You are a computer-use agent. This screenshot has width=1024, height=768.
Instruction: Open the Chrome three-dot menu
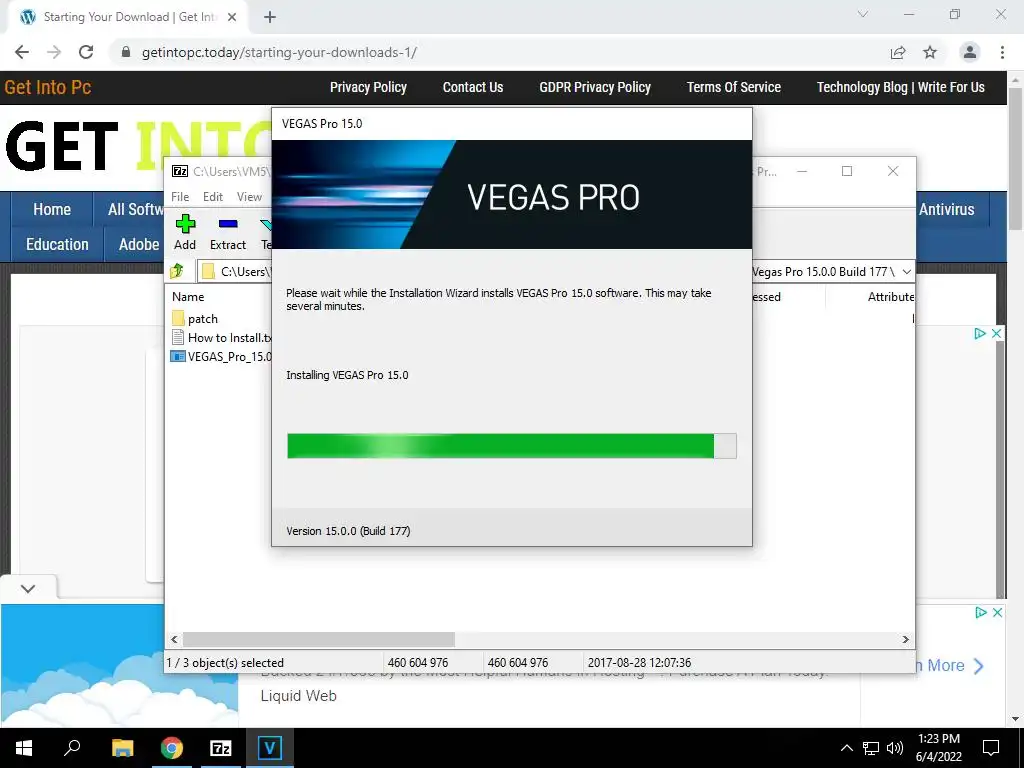click(x=1002, y=52)
